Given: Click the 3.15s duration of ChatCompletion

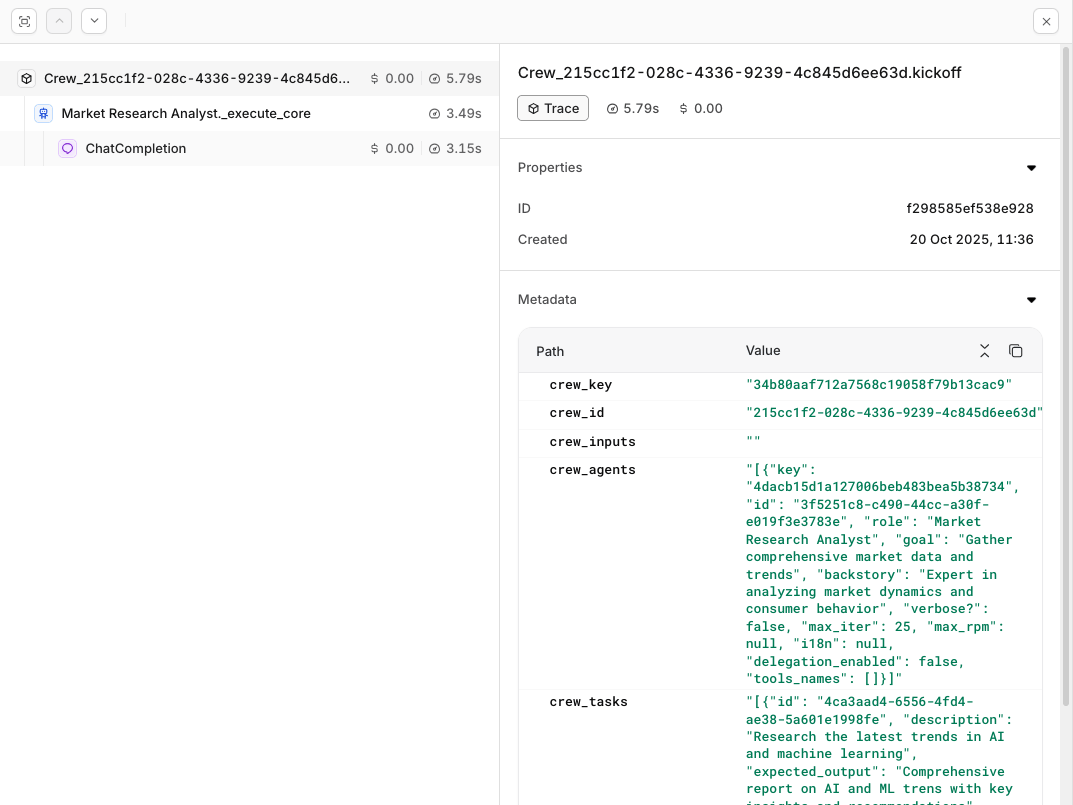Looking at the screenshot, I should pos(455,149).
